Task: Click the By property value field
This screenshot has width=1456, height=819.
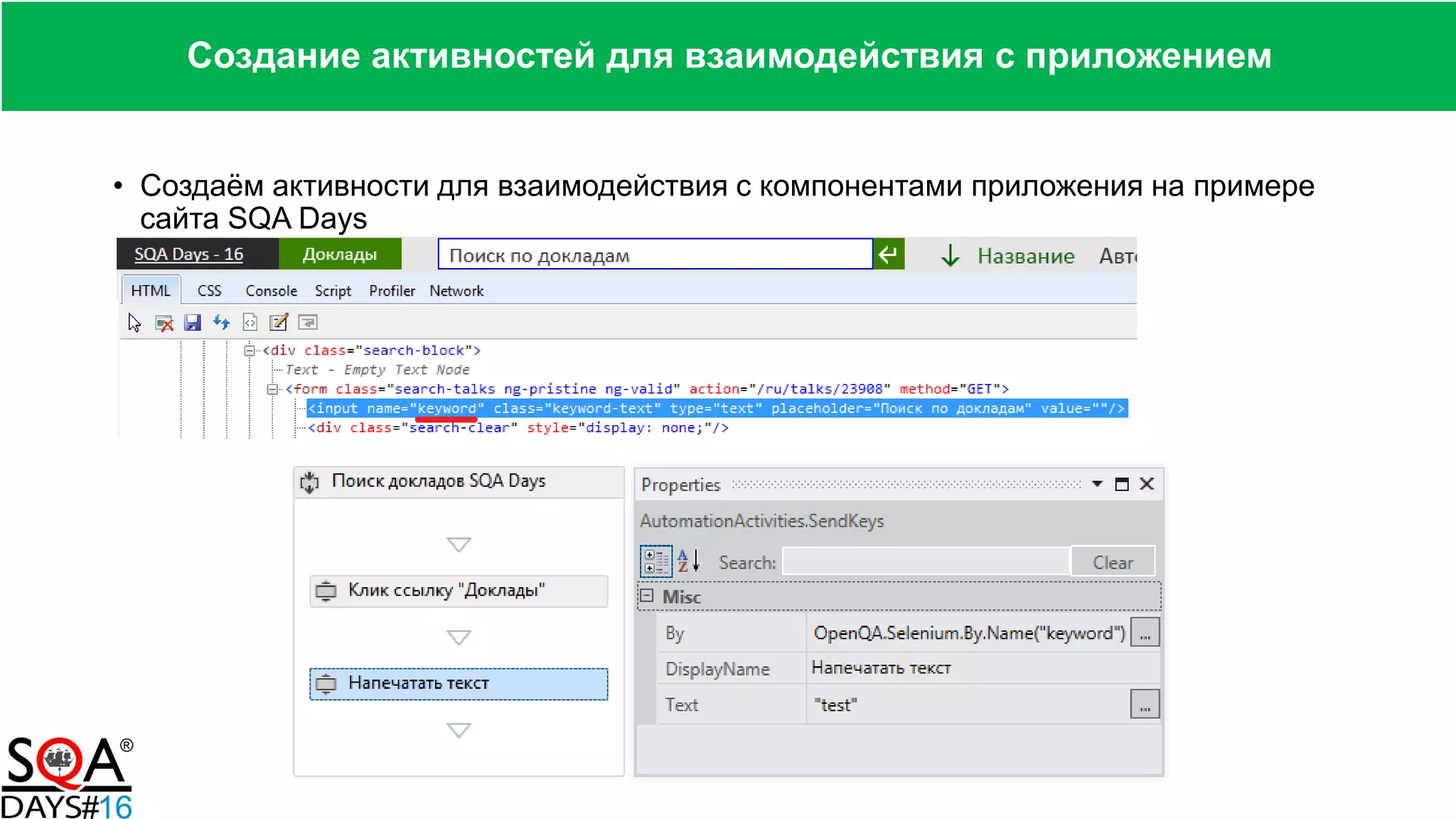Action: [968, 633]
